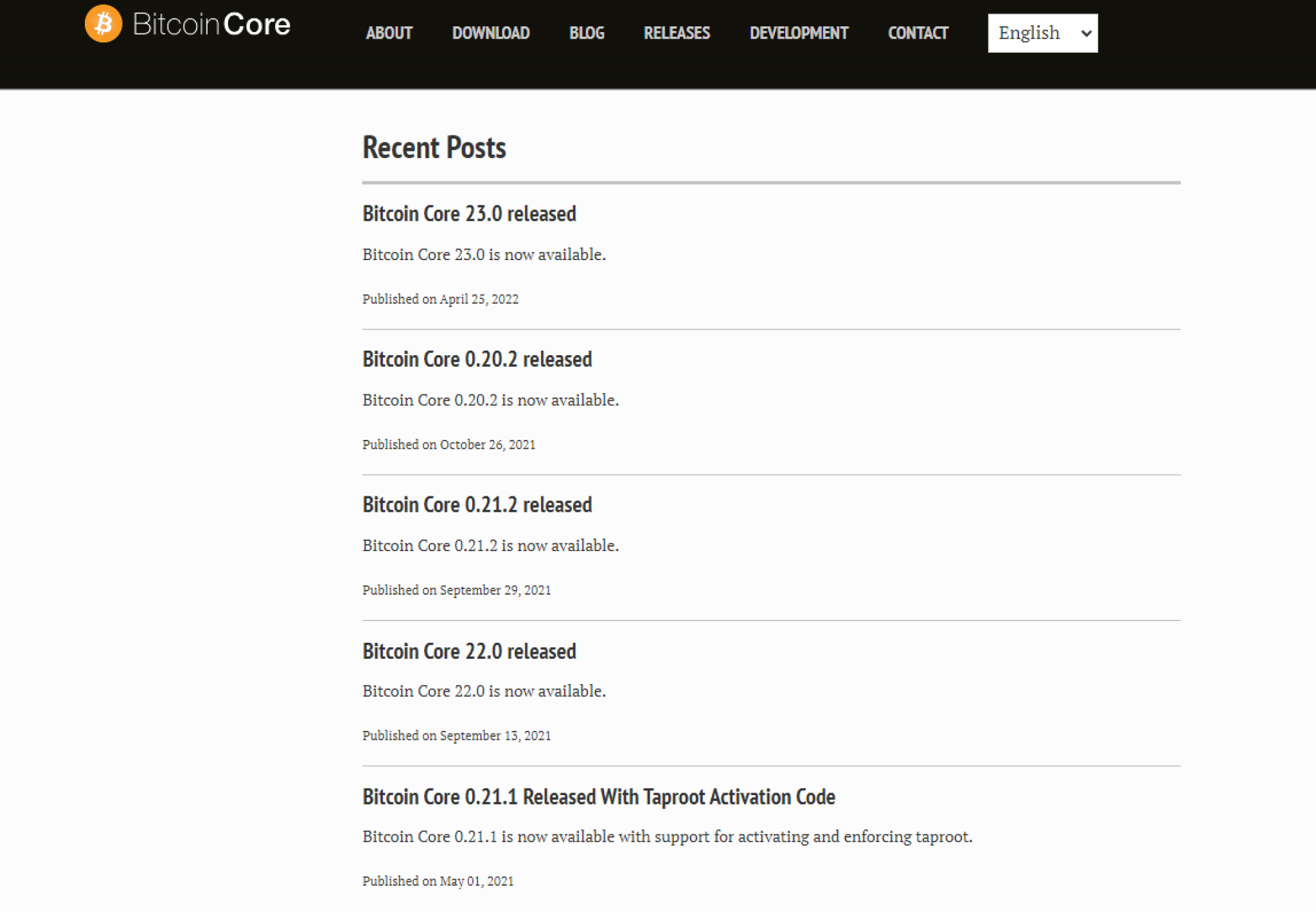The width and height of the screenshot is (1316, 912).
Task: Open the 0.21.1 Taproot Activation Code post
Action: [x=598, y=797]
